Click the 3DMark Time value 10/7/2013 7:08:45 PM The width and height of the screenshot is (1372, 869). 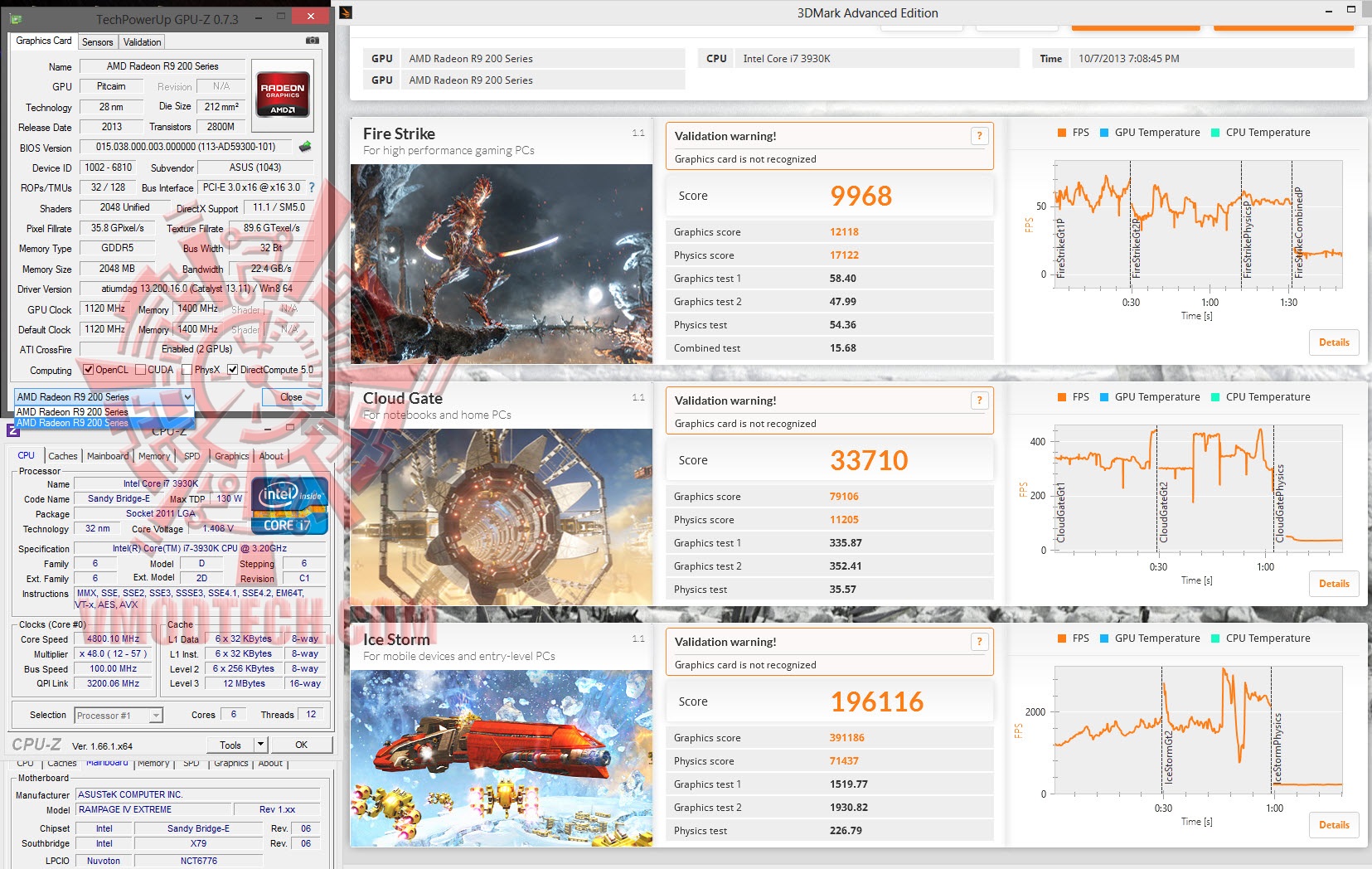pos(1129,58)
